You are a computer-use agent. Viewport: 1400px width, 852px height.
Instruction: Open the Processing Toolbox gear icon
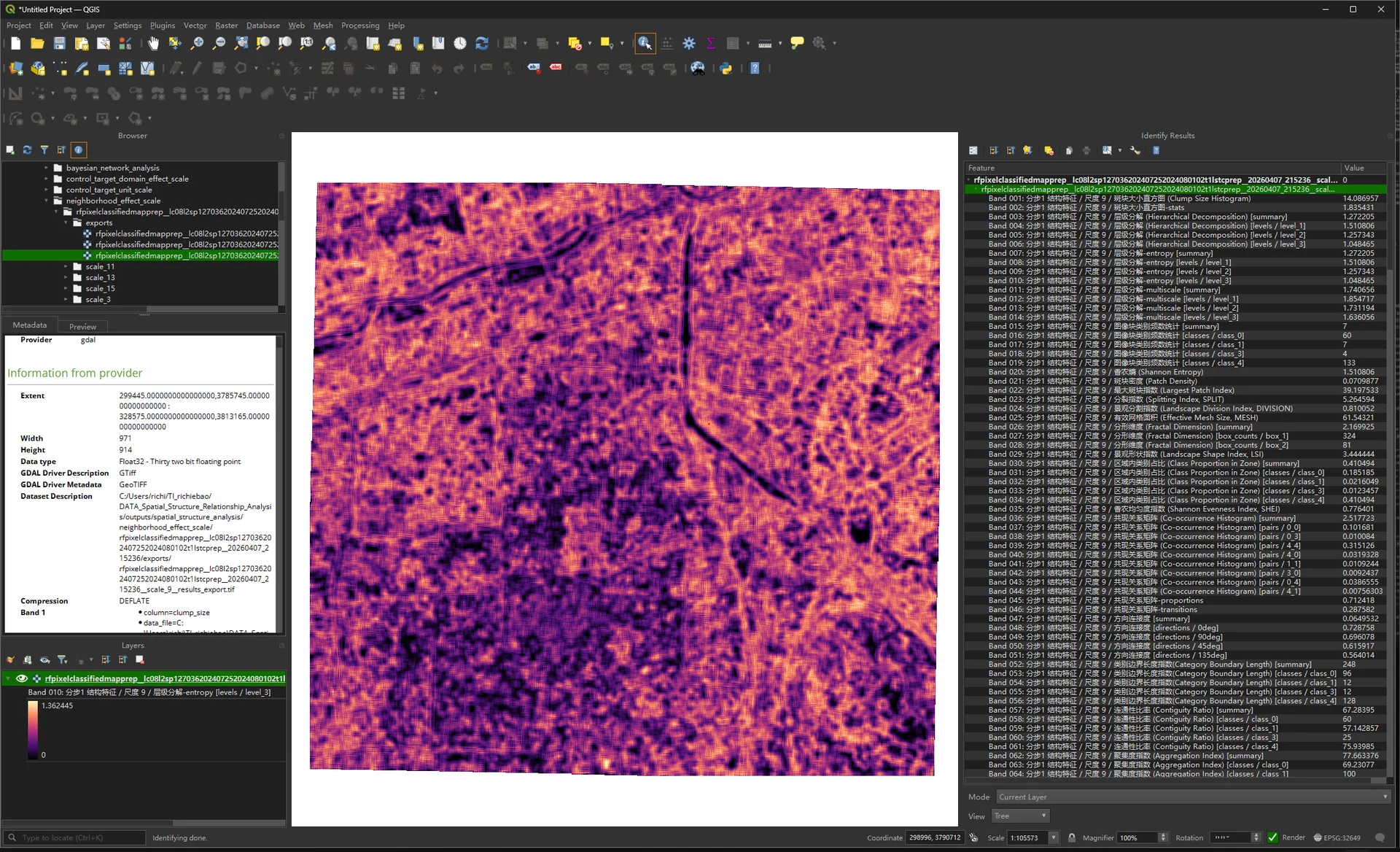(x=689, y=44)
